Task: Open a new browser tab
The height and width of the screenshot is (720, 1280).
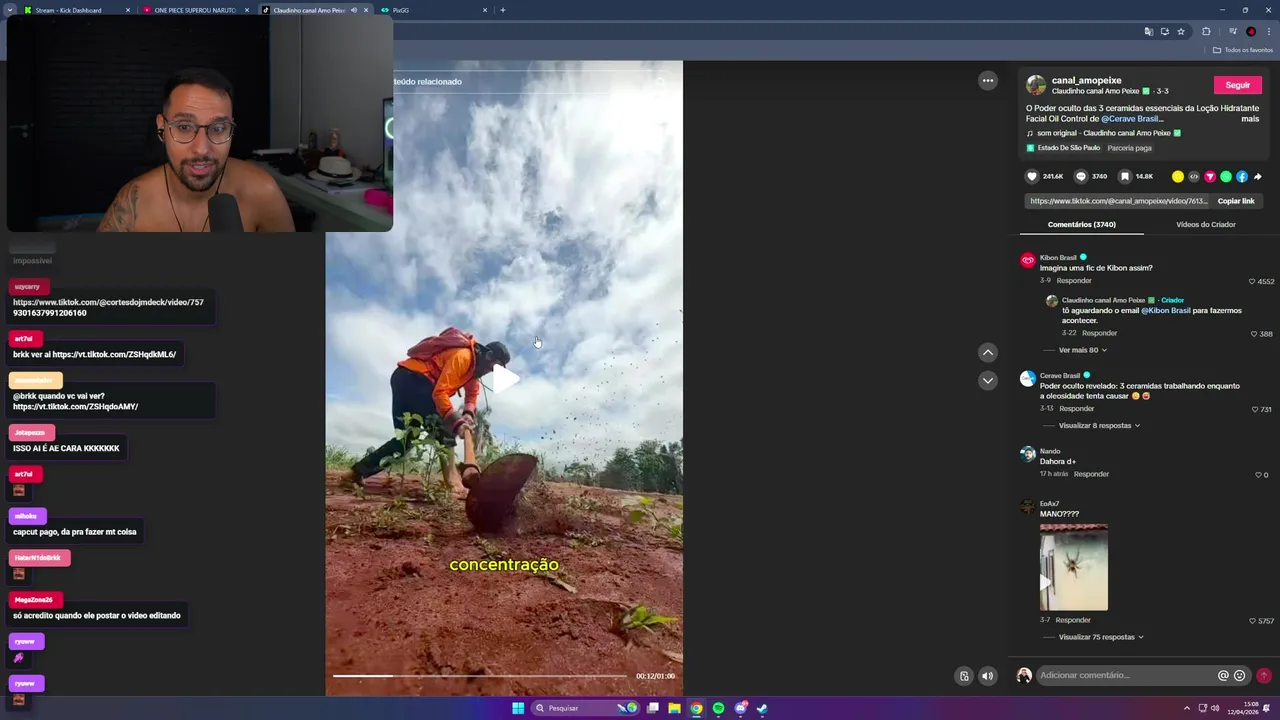Action: coord(502,10)
